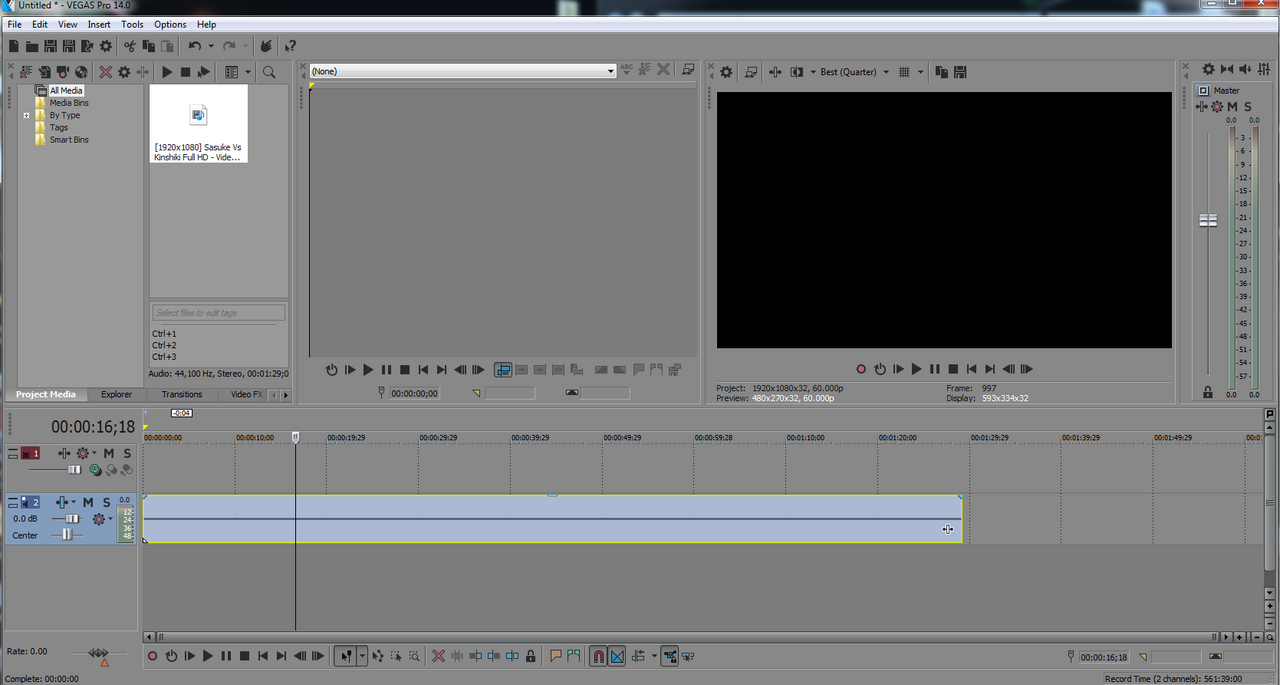Switch to the Transitions tab
This screenshot has width=1280, height=685.
(x=182, y=394)
